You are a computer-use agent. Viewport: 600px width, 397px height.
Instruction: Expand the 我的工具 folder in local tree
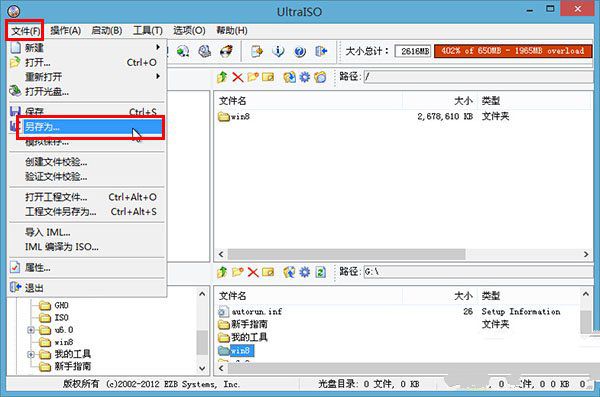pyautogui.click(x=31, y=354)
